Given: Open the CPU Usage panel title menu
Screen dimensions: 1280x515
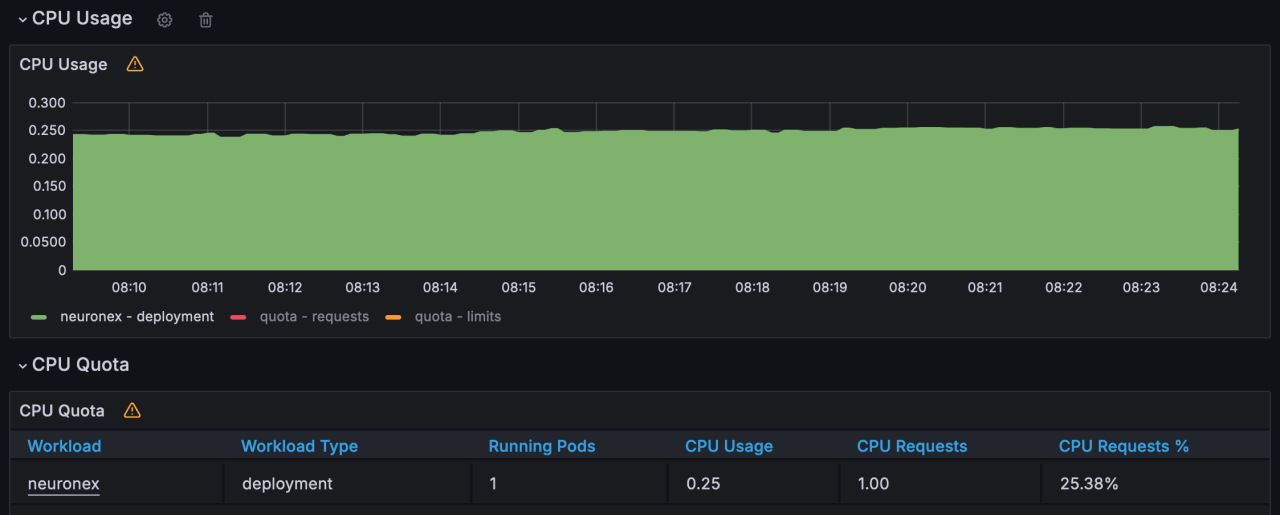Looking at the screenshot, I should pos(63,64).
